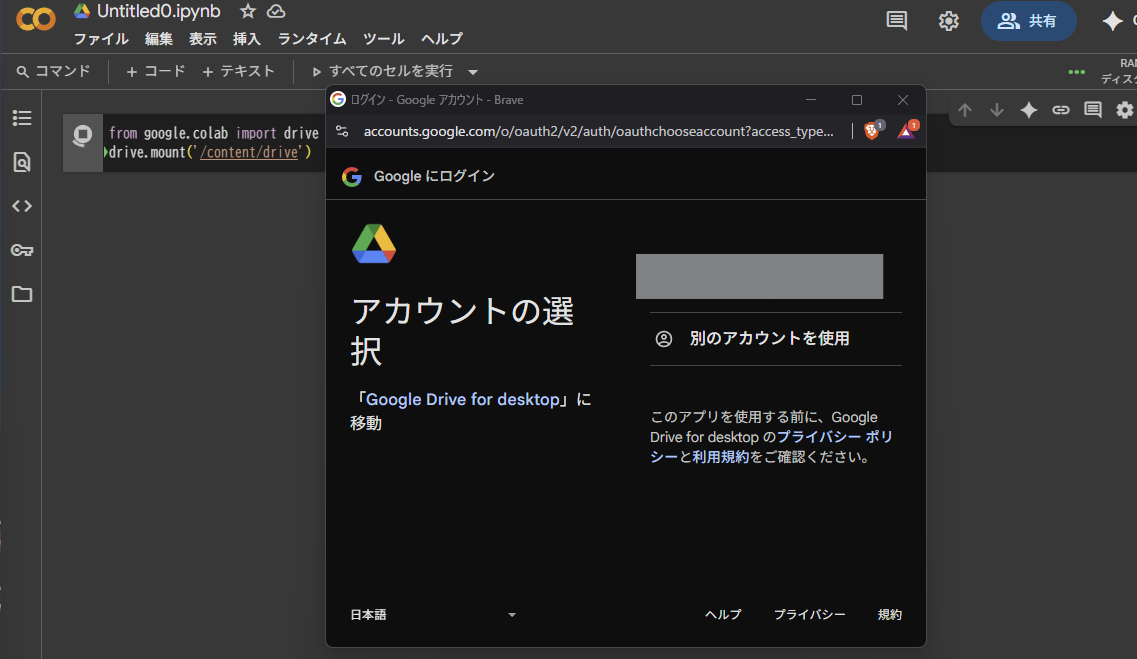Viewport: 1137px width, 659px height.
Task: Open the files folder sidebar icon
Action: click(x=22, y=294)
